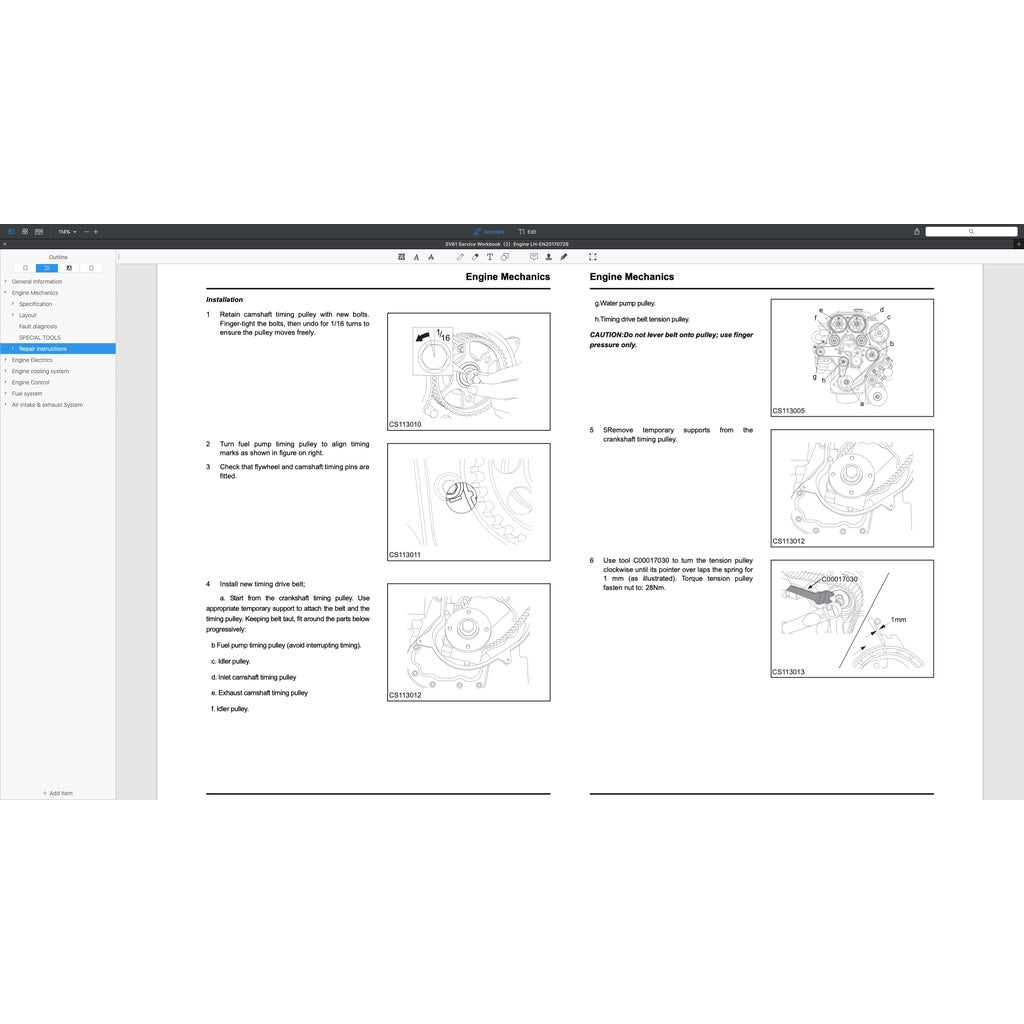This screenshot has height=1024, width=1024.
Task: Select the signature pen tool
Action: (564, 256)
